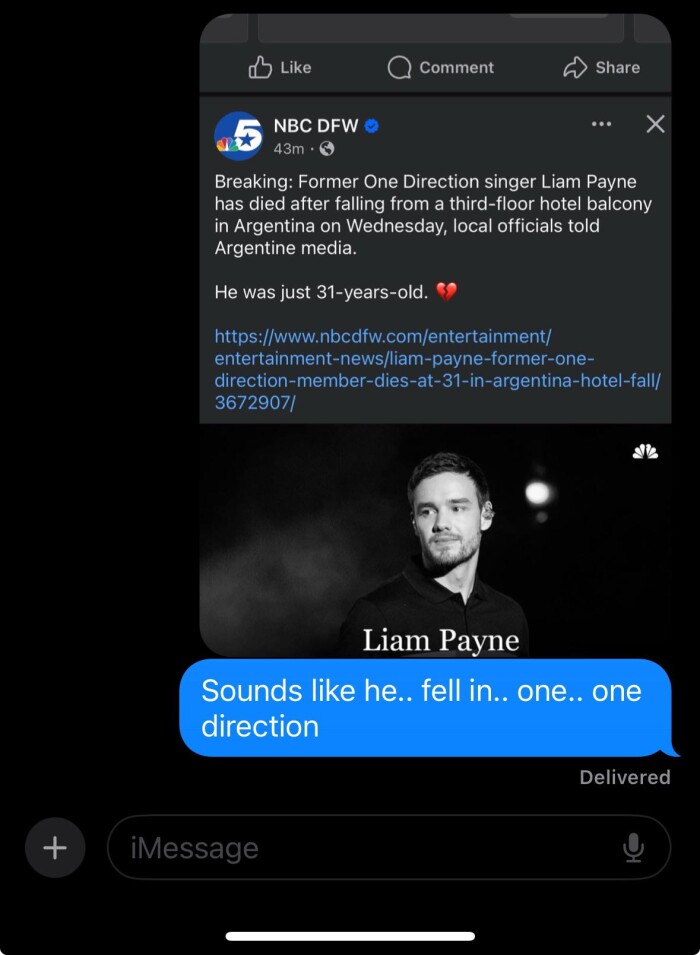Tap the microphone dictation icon

pos(633,848)
